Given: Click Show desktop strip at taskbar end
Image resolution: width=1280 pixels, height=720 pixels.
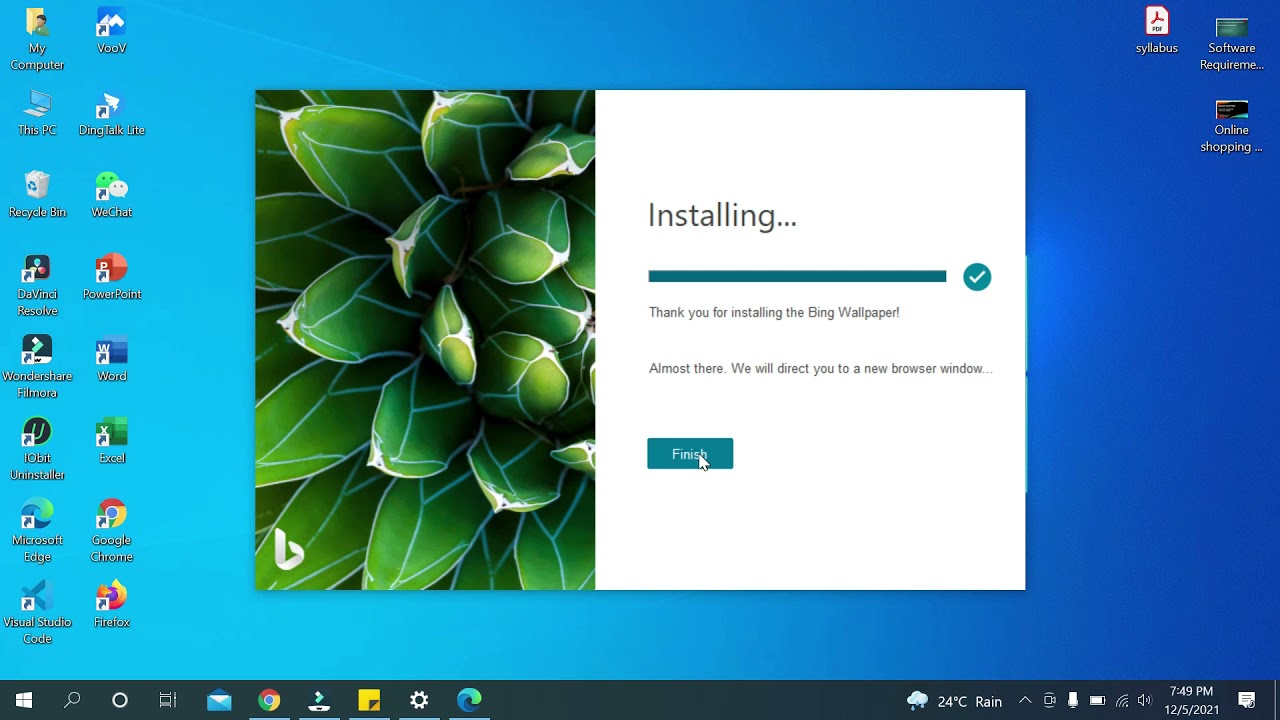Looking at the screenshot, I should coord(1277,700).
